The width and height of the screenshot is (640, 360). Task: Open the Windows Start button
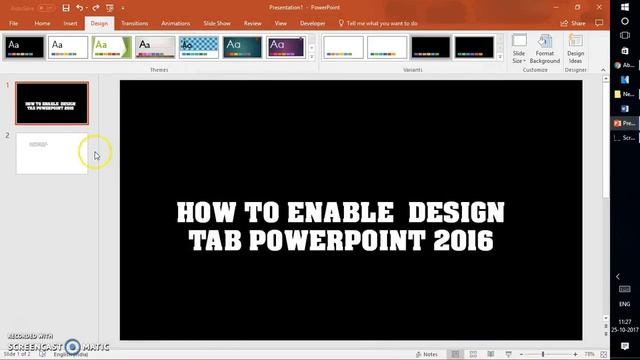tap(625, 7)
